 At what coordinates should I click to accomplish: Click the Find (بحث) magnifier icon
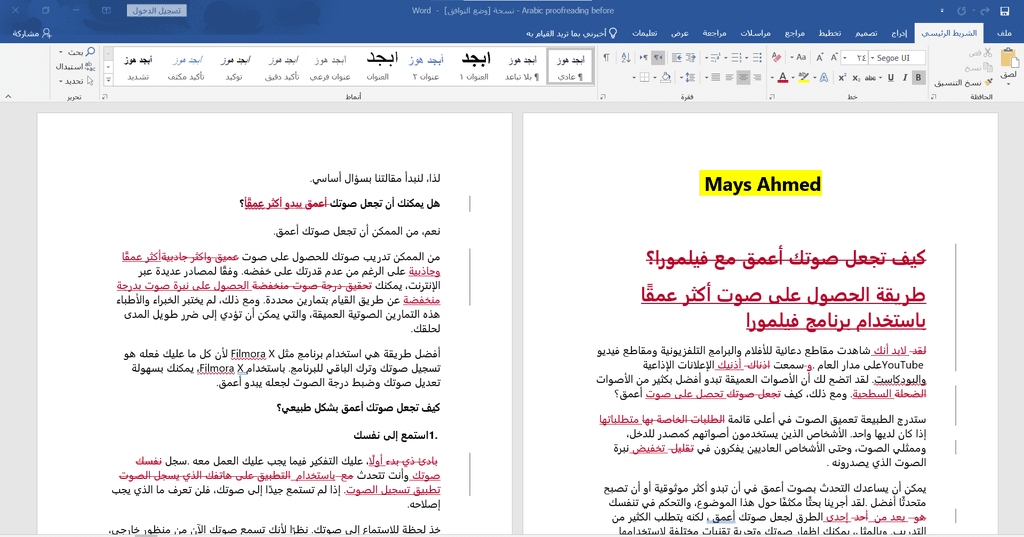pyautogui.click(x=91, y=52)
